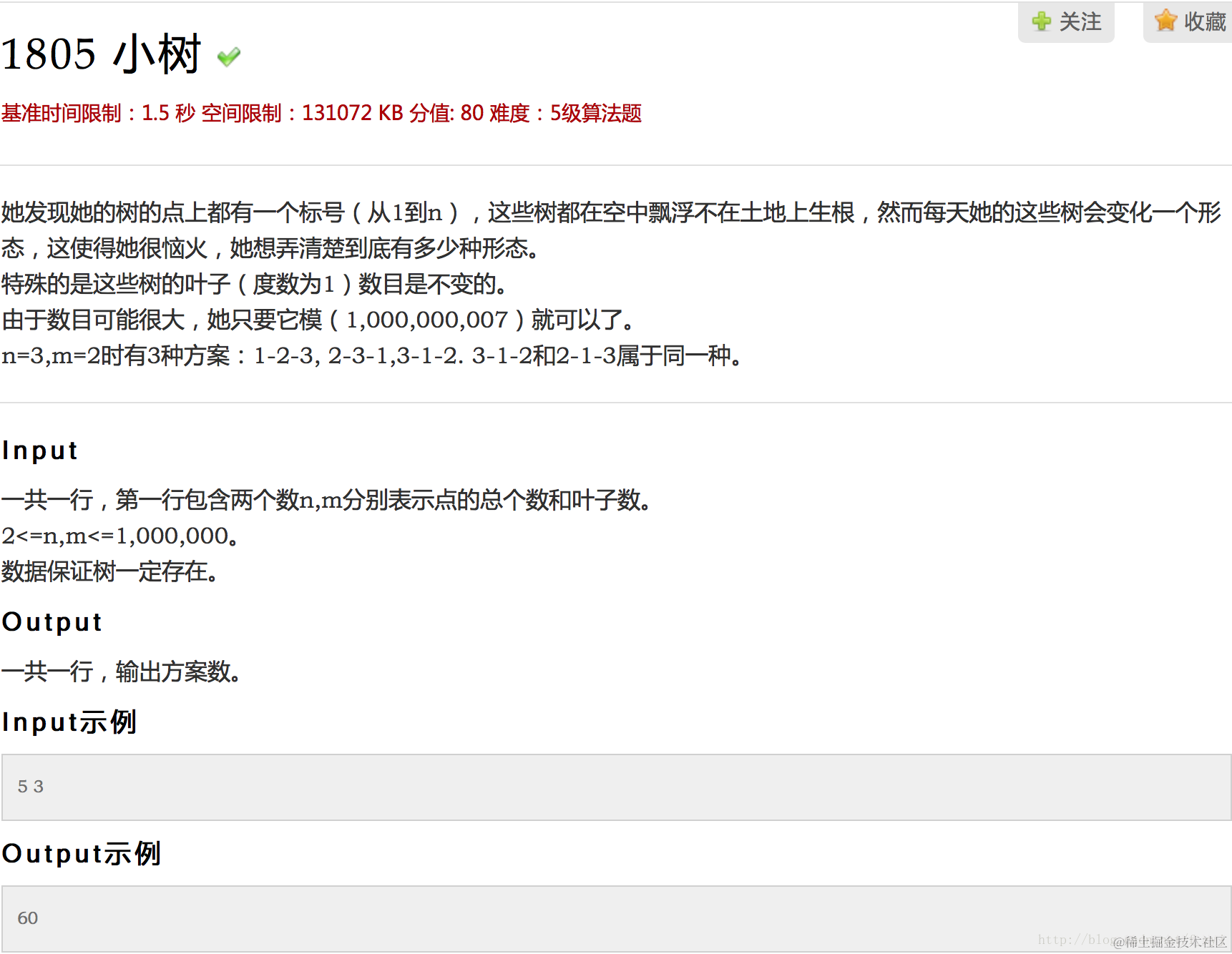Click the problem title 1805 小树

click(101, 54)
